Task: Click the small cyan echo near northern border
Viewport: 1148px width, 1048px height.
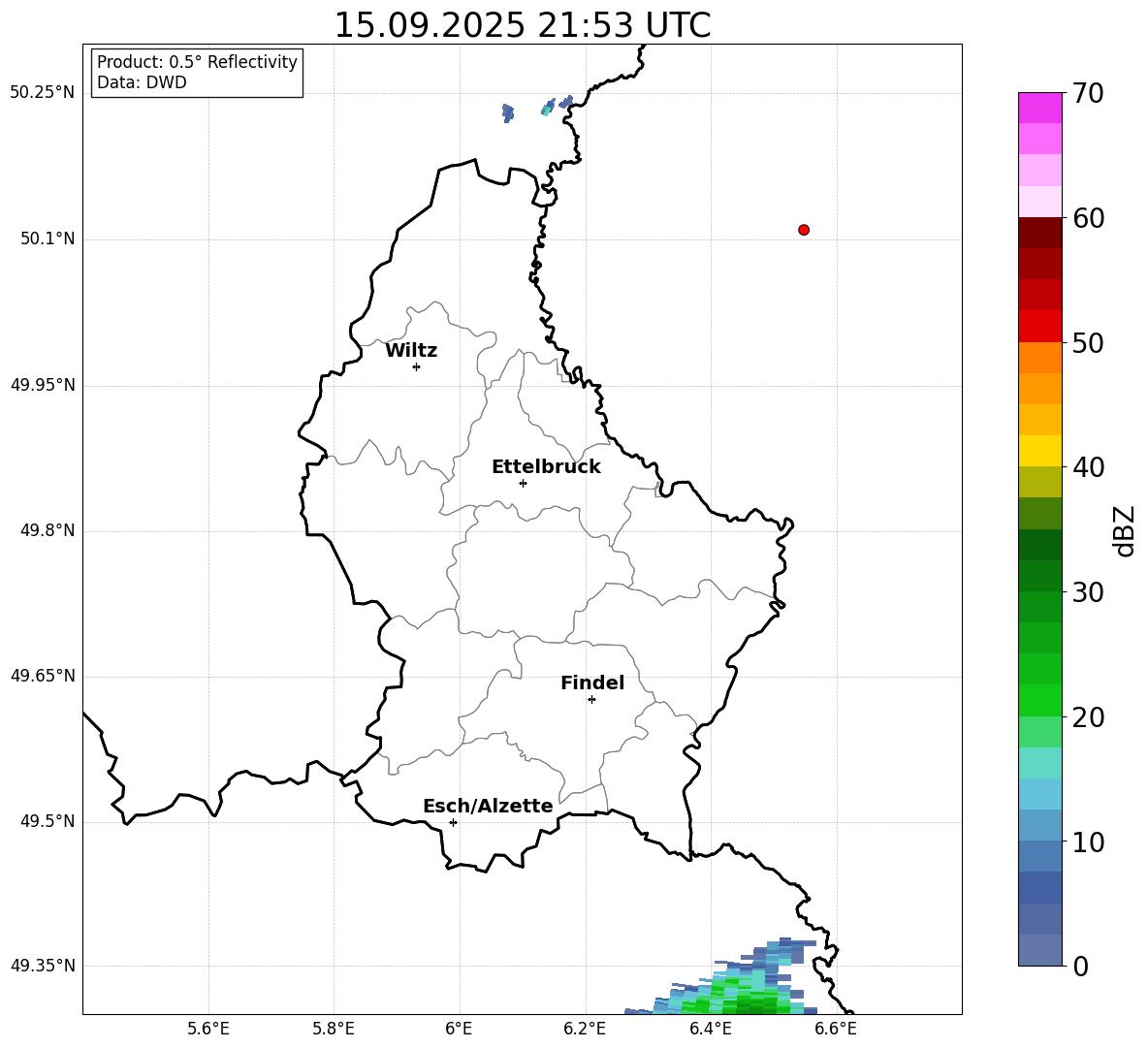Action: click(548, 108)
